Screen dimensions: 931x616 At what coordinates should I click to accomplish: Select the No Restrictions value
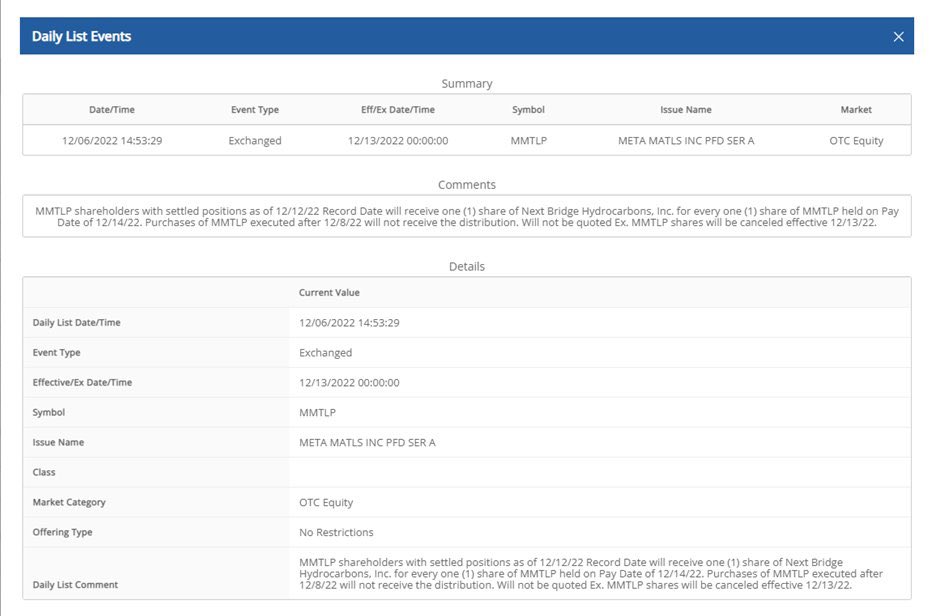(336, 532)
